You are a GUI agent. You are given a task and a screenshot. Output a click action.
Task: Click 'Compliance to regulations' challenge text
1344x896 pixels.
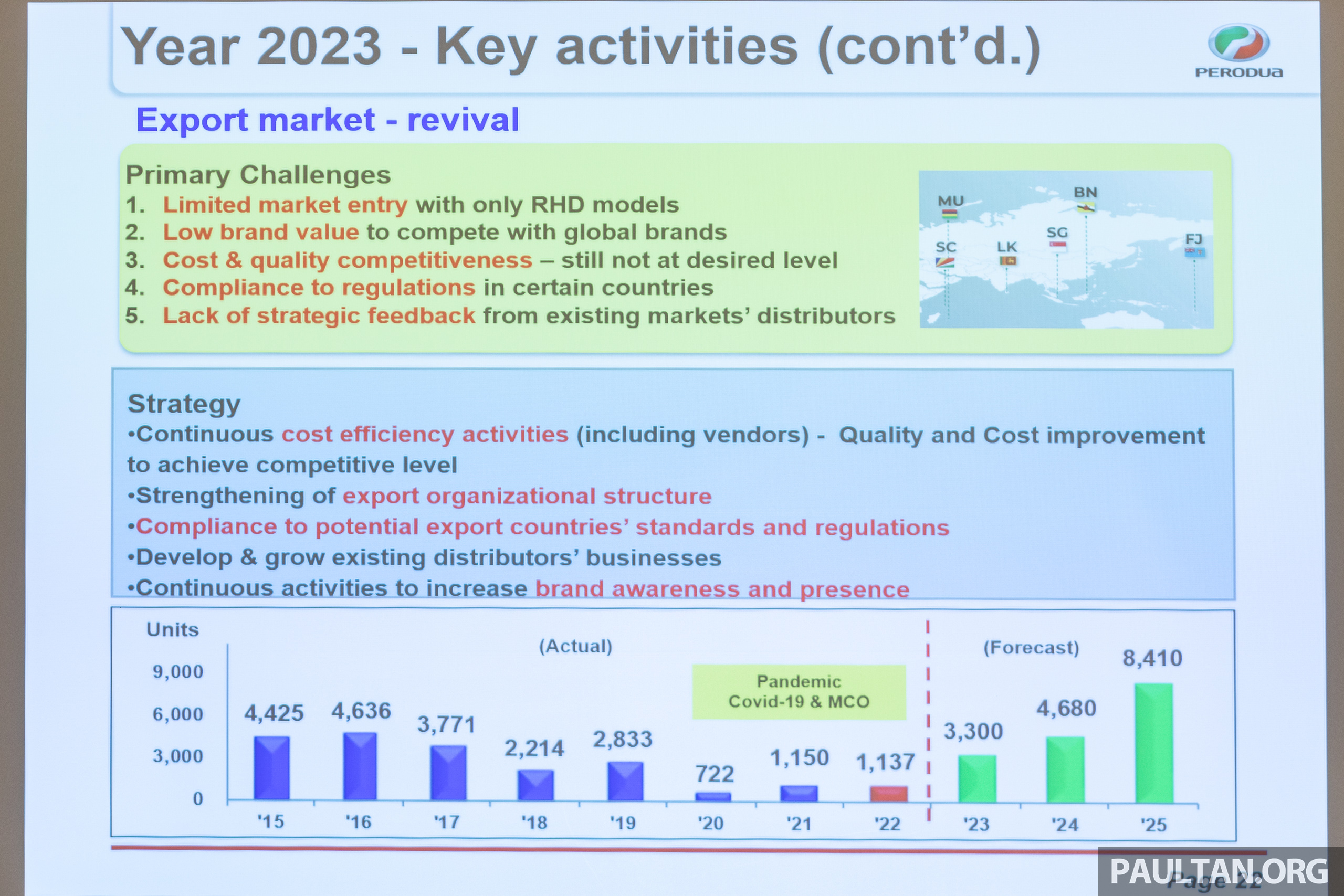319,288
